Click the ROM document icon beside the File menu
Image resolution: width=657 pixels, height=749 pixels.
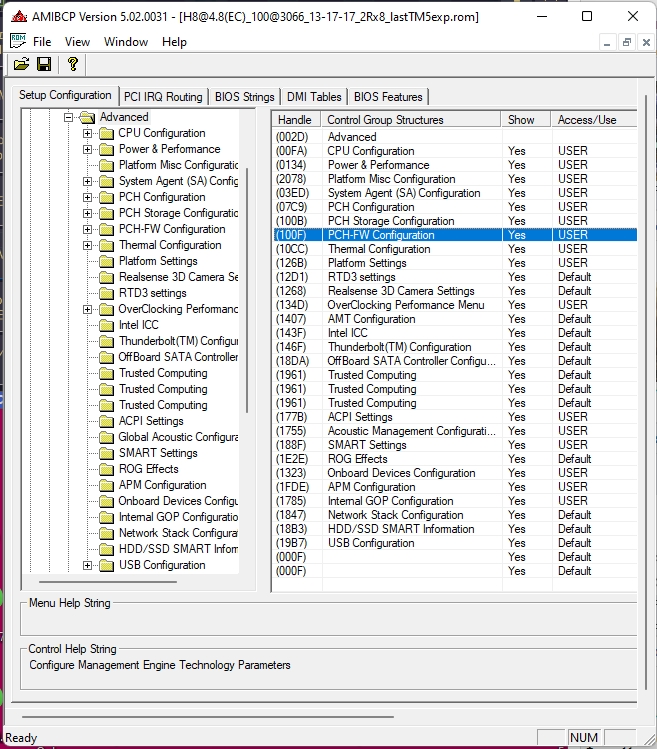(x=18, y=41)
